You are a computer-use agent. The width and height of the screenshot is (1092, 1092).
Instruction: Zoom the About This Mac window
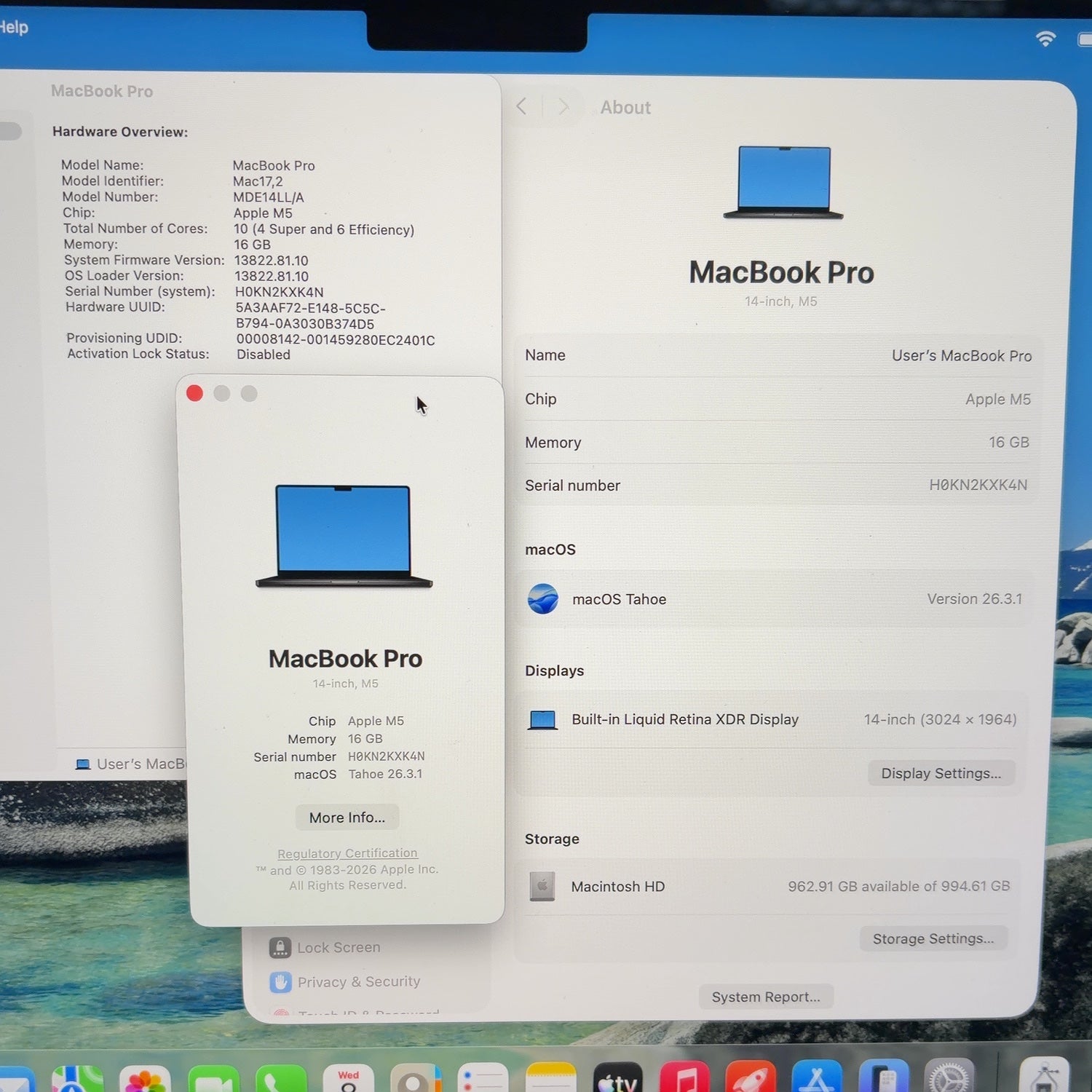pos(249,393)
